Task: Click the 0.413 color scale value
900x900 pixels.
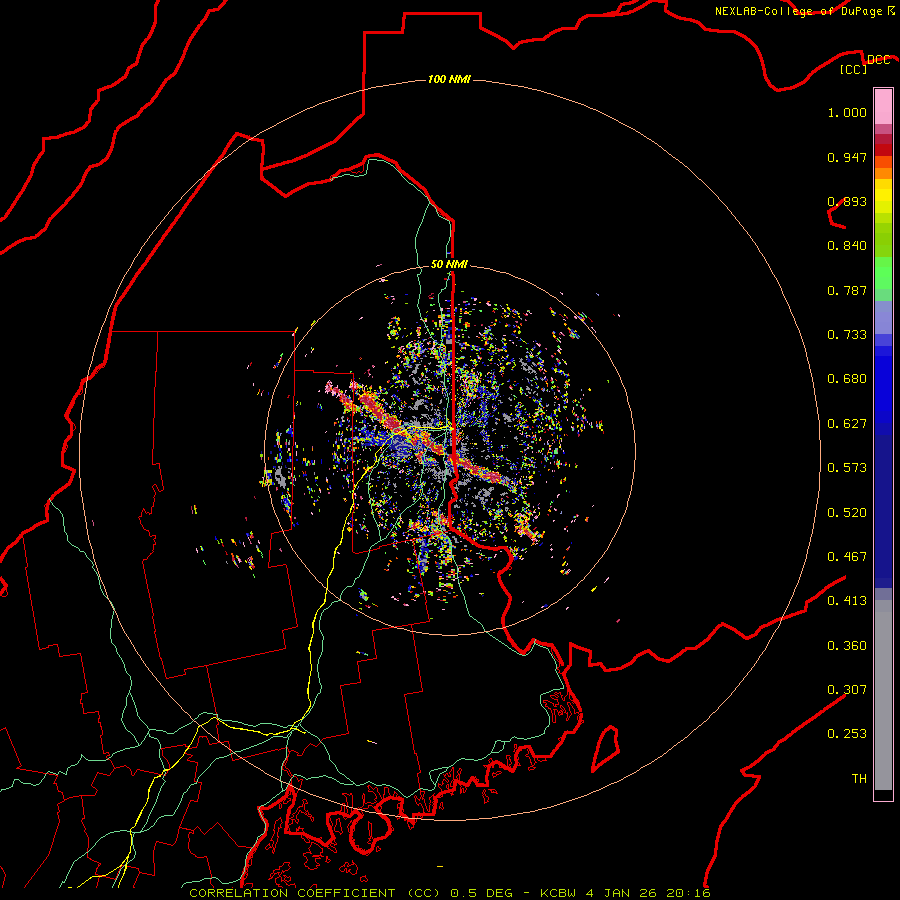Action: 847,601
